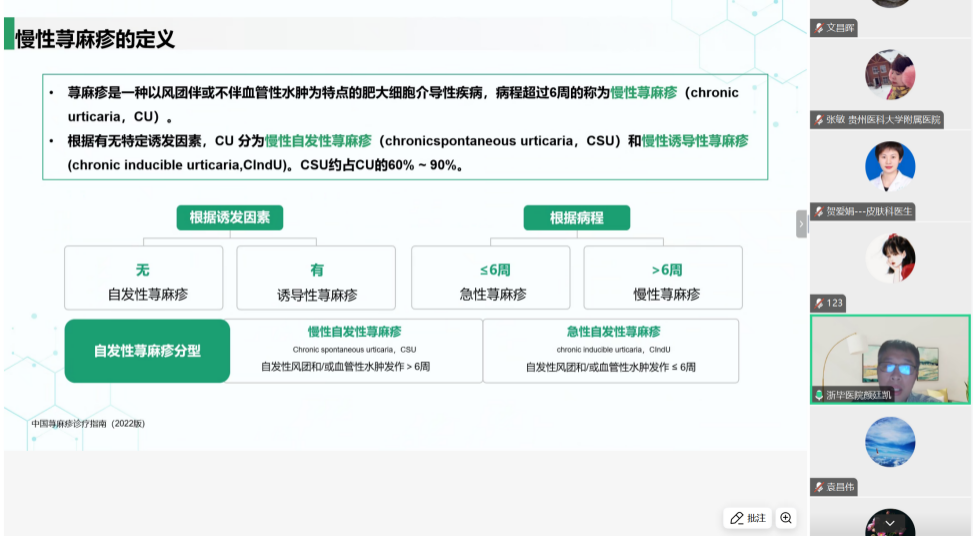The image size is (974, 536).
Task: Click muted mic icon beside 张敏 贵州医科大学附属医院
Action: (819, 120)
